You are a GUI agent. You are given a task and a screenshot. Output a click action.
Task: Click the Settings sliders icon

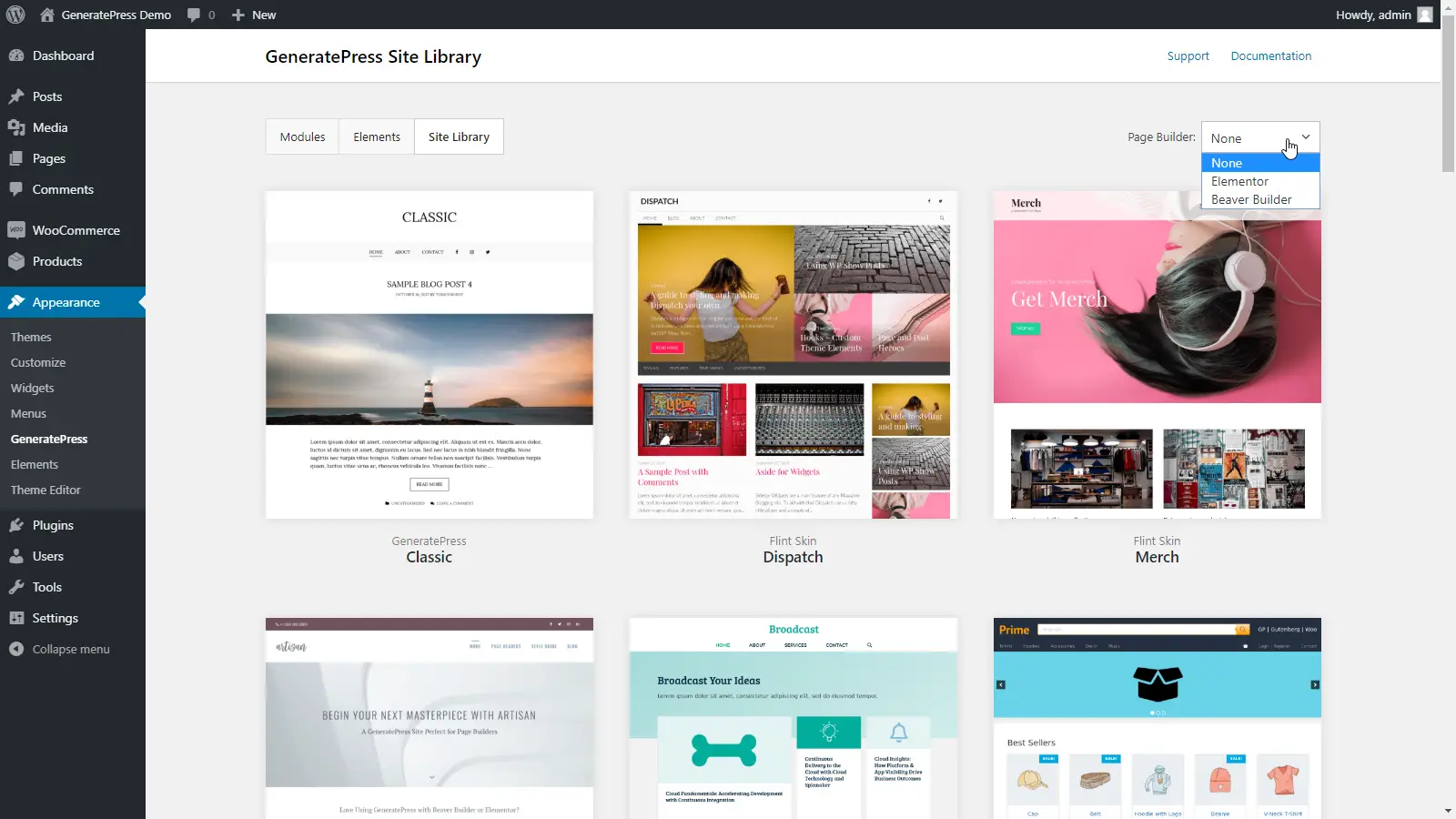pos(16,618)
